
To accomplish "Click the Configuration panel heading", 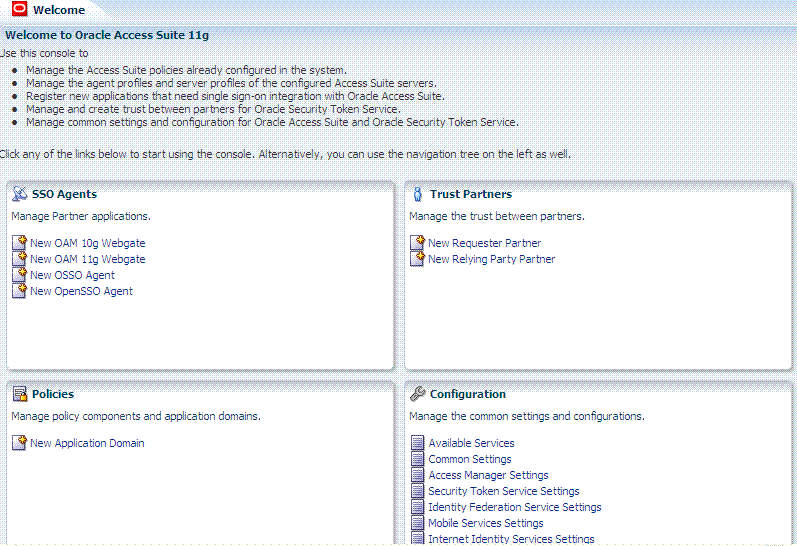I will point(468,394).
